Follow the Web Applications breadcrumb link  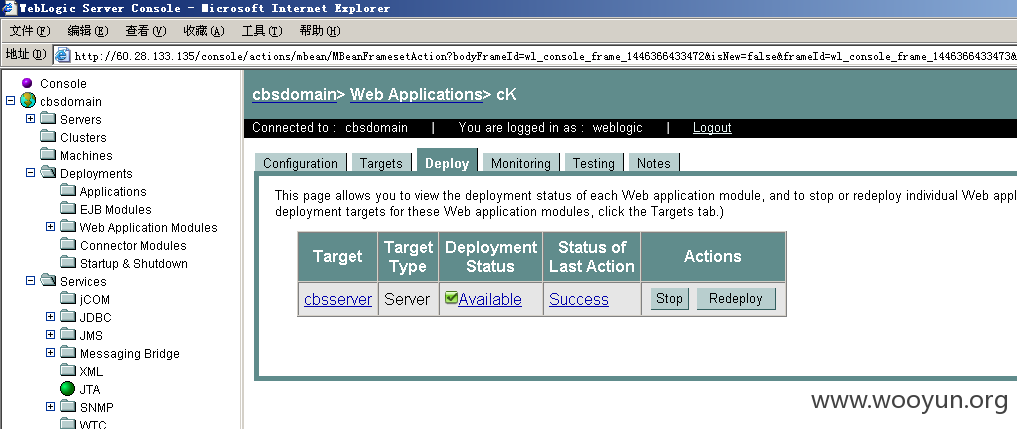point(416,94)
